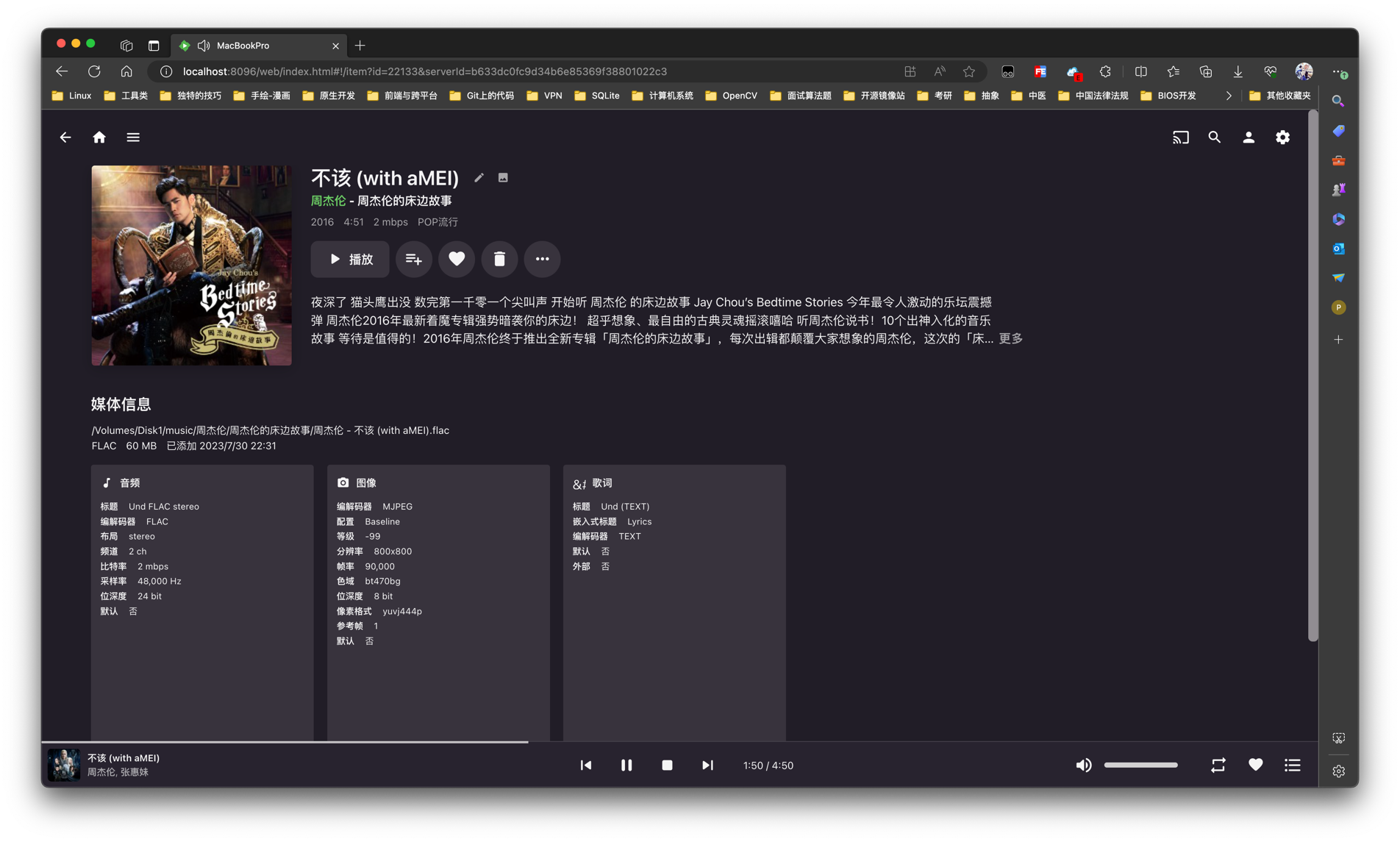
Task: Edit metadata pencil icon beside title
Action: pyautogui.click(x=479, y=178)
